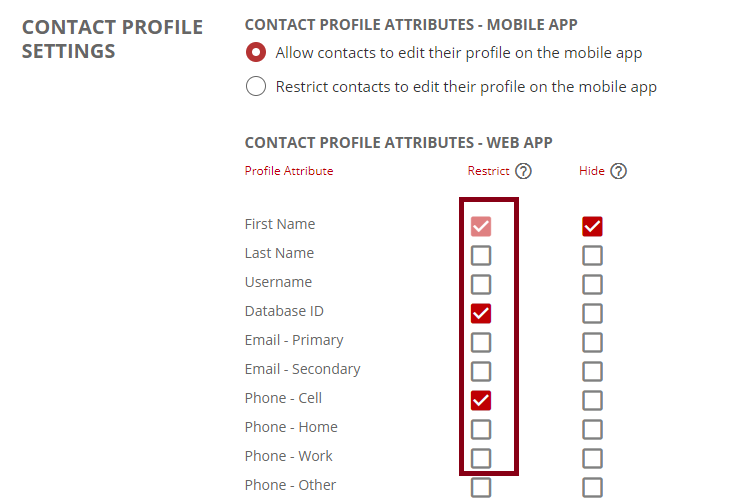
Task: Check Restrict checkbox for Last Name
Action: click(481, 255)
